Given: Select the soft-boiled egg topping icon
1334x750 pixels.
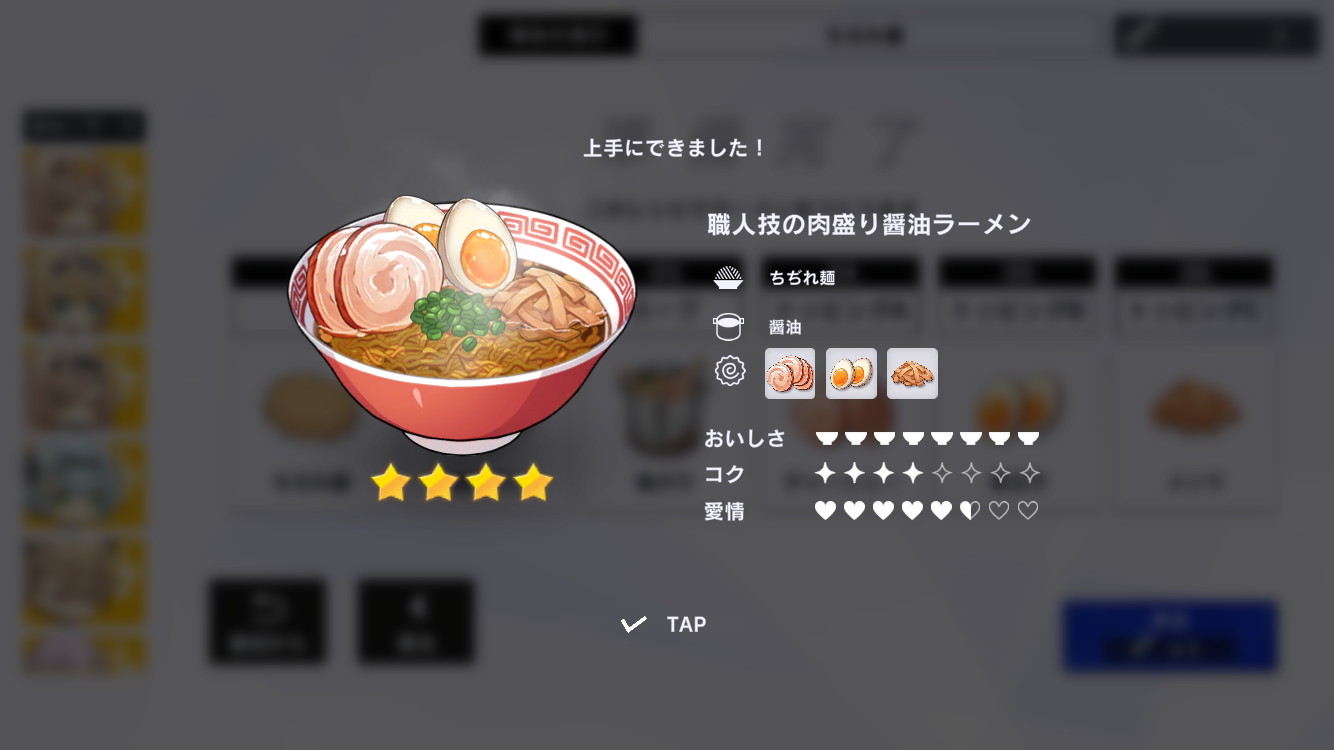Looking at the screenshot, I should point(851,373).
